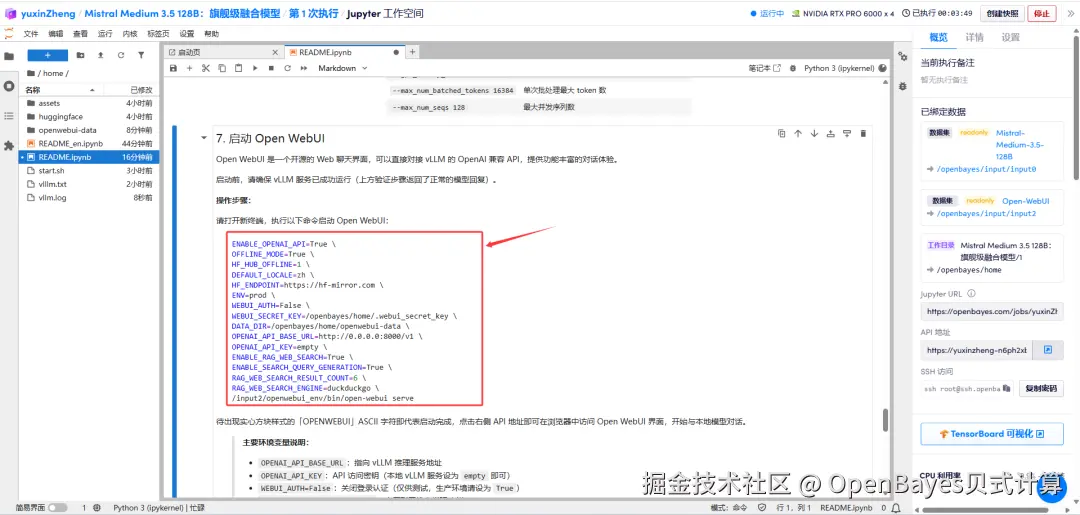
Task: Select the 概览 tab
Action: 939,37
